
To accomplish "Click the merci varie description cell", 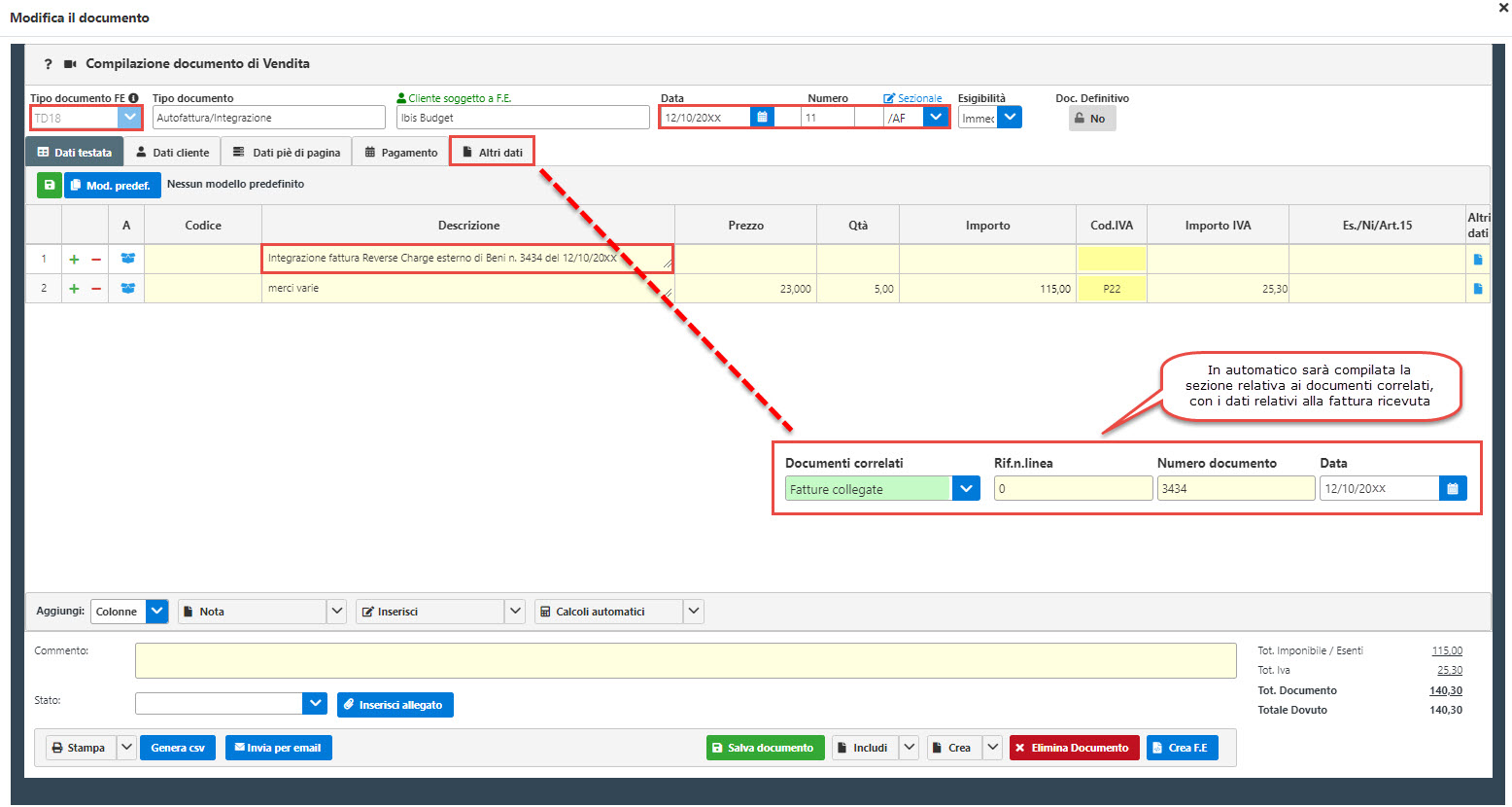I will pos(467,289).
